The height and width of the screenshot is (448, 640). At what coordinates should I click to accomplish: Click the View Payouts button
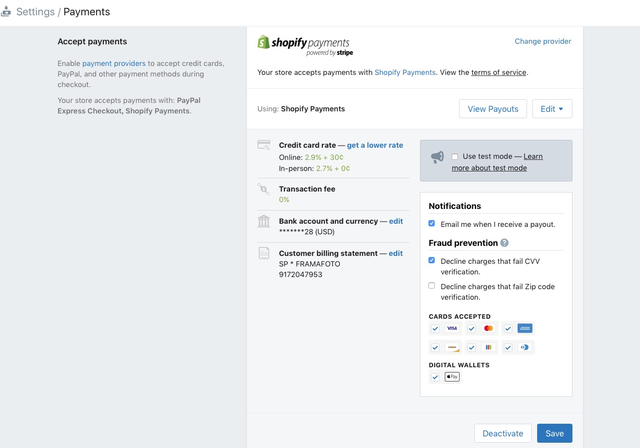click(493, 109)
